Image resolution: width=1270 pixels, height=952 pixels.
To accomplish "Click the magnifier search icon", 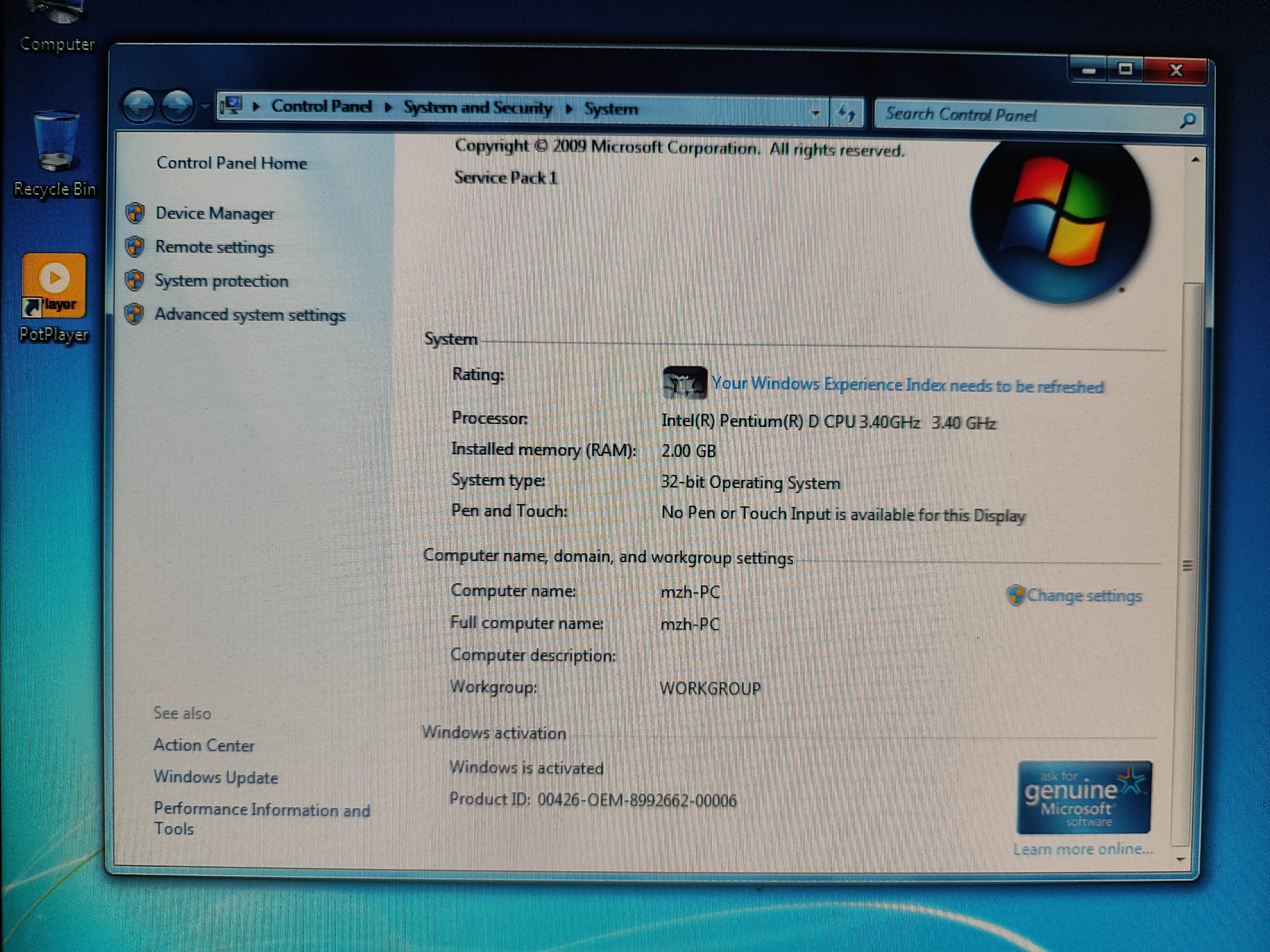I will click(x=1187, y=120).
